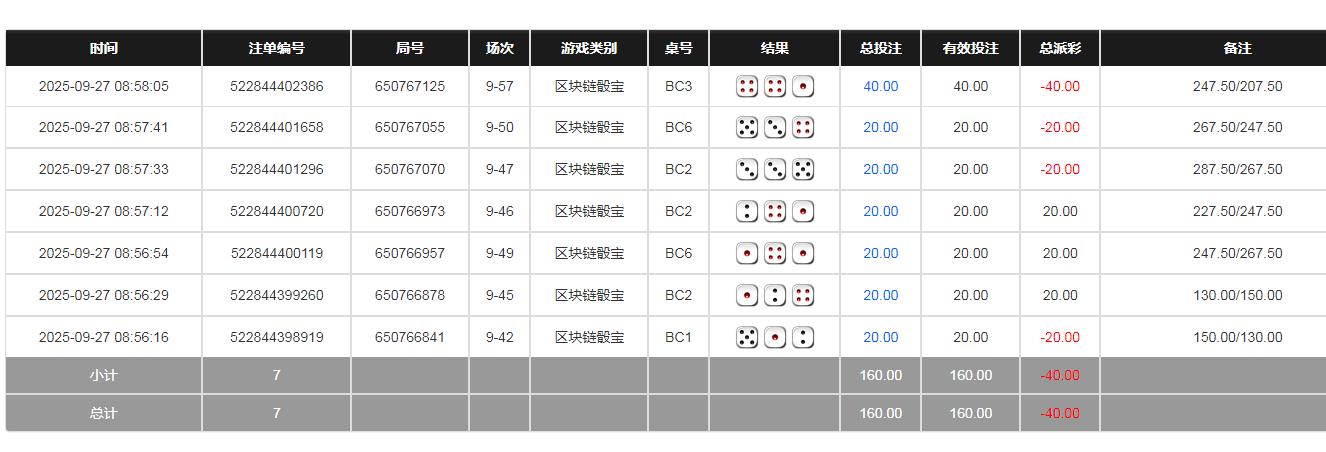Click the blue 40.00 total bet link
The height and width of the screenshot is (452, 1326).
click(880, 86)
